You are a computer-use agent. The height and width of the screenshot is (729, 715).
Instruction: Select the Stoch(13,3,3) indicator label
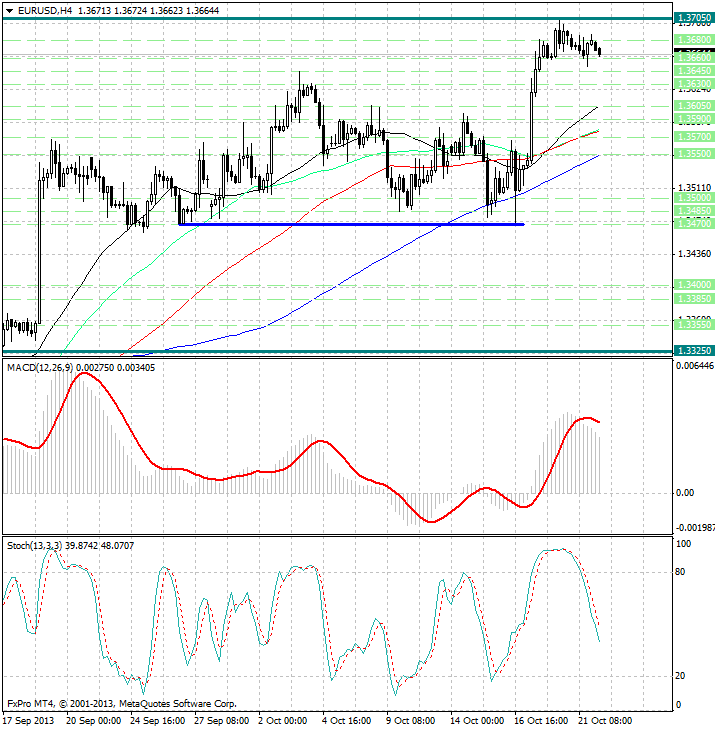[34, 545]
